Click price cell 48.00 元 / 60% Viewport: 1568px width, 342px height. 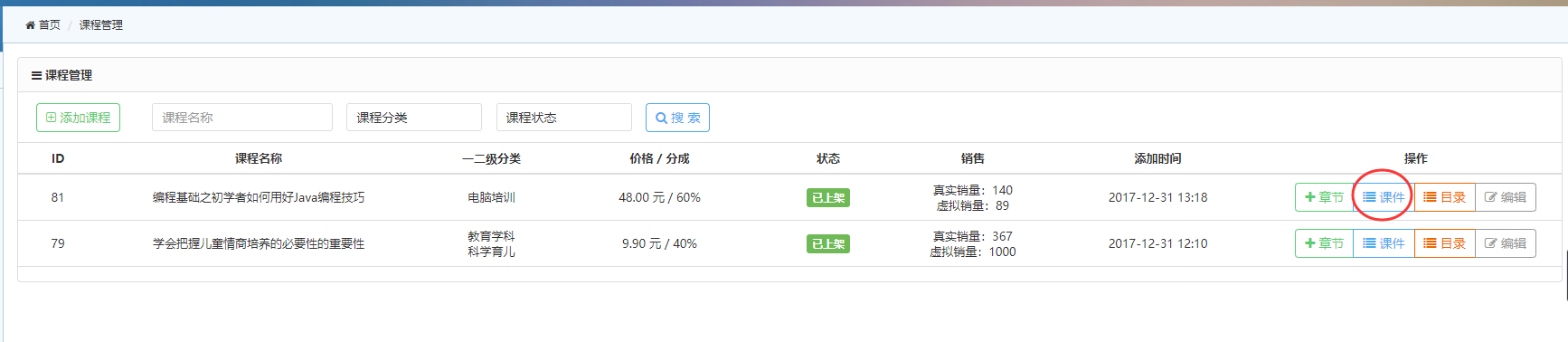click(659, 197)
